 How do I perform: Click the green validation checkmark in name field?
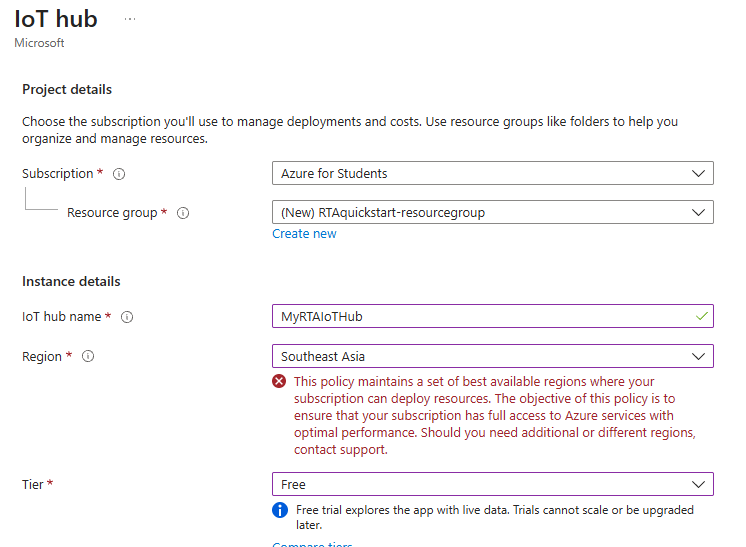tap(701, 316)
